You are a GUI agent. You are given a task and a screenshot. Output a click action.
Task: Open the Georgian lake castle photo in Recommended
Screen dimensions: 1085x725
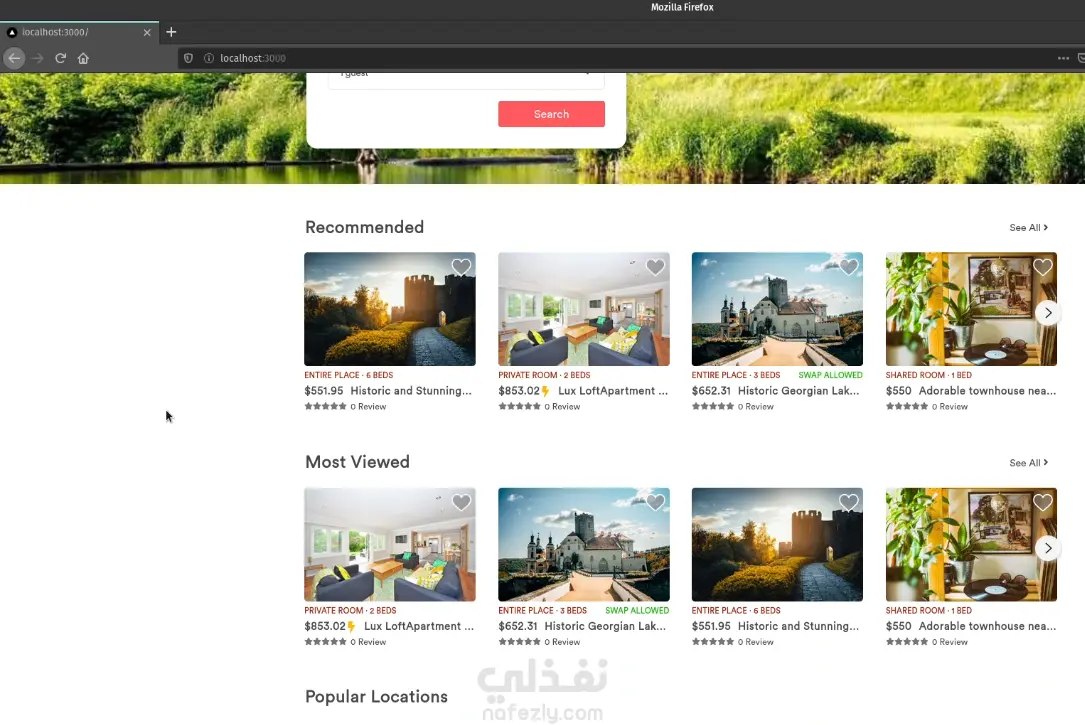(x=777, y=309)
